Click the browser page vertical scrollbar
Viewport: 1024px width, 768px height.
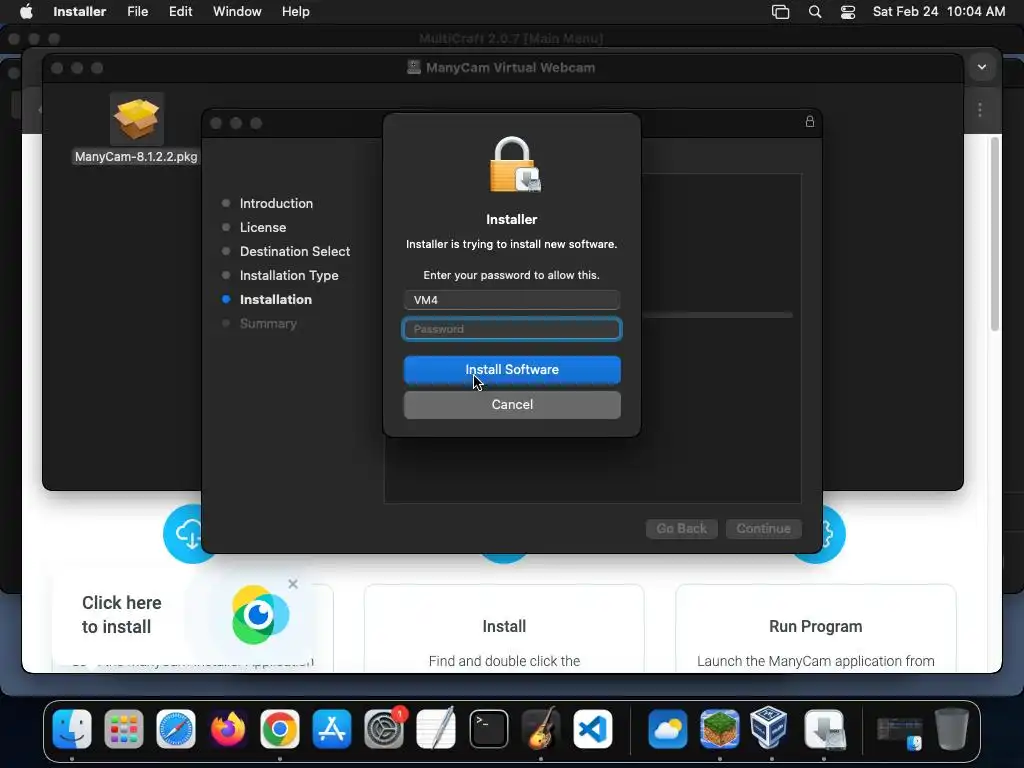[995, 234]
